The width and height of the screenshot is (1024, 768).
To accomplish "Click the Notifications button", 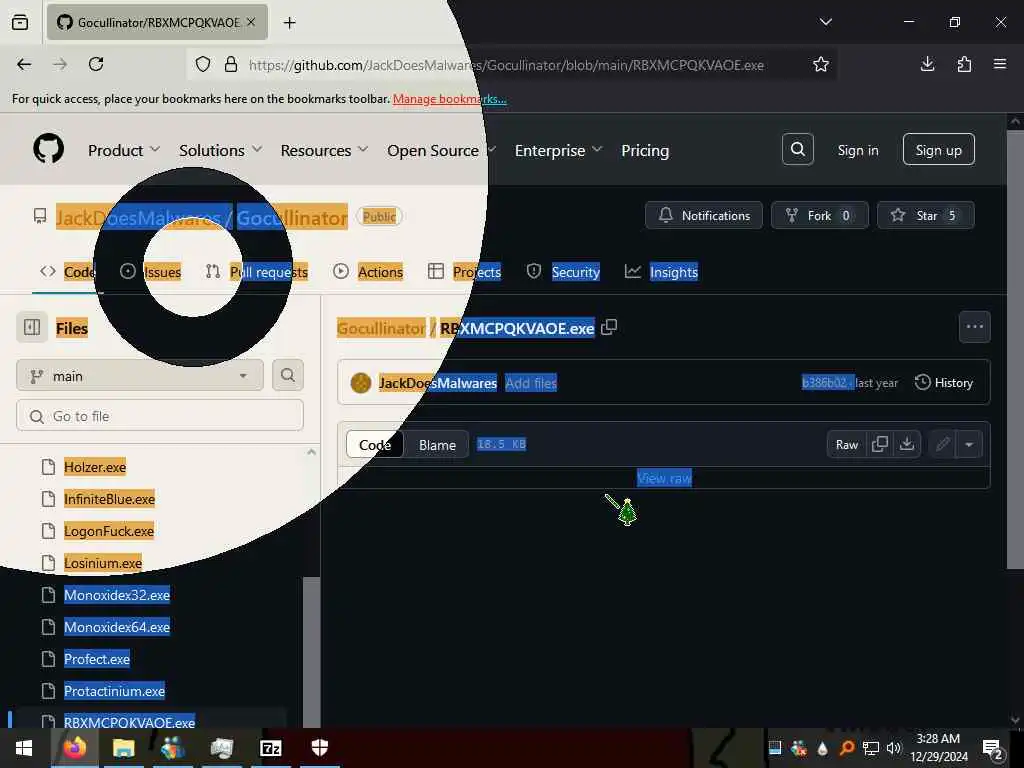I will [x=703, y=215].
